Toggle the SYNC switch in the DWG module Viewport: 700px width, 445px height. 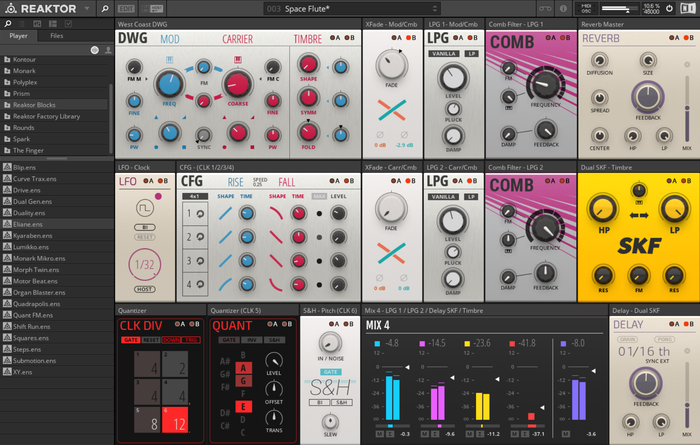pos(204,133)
